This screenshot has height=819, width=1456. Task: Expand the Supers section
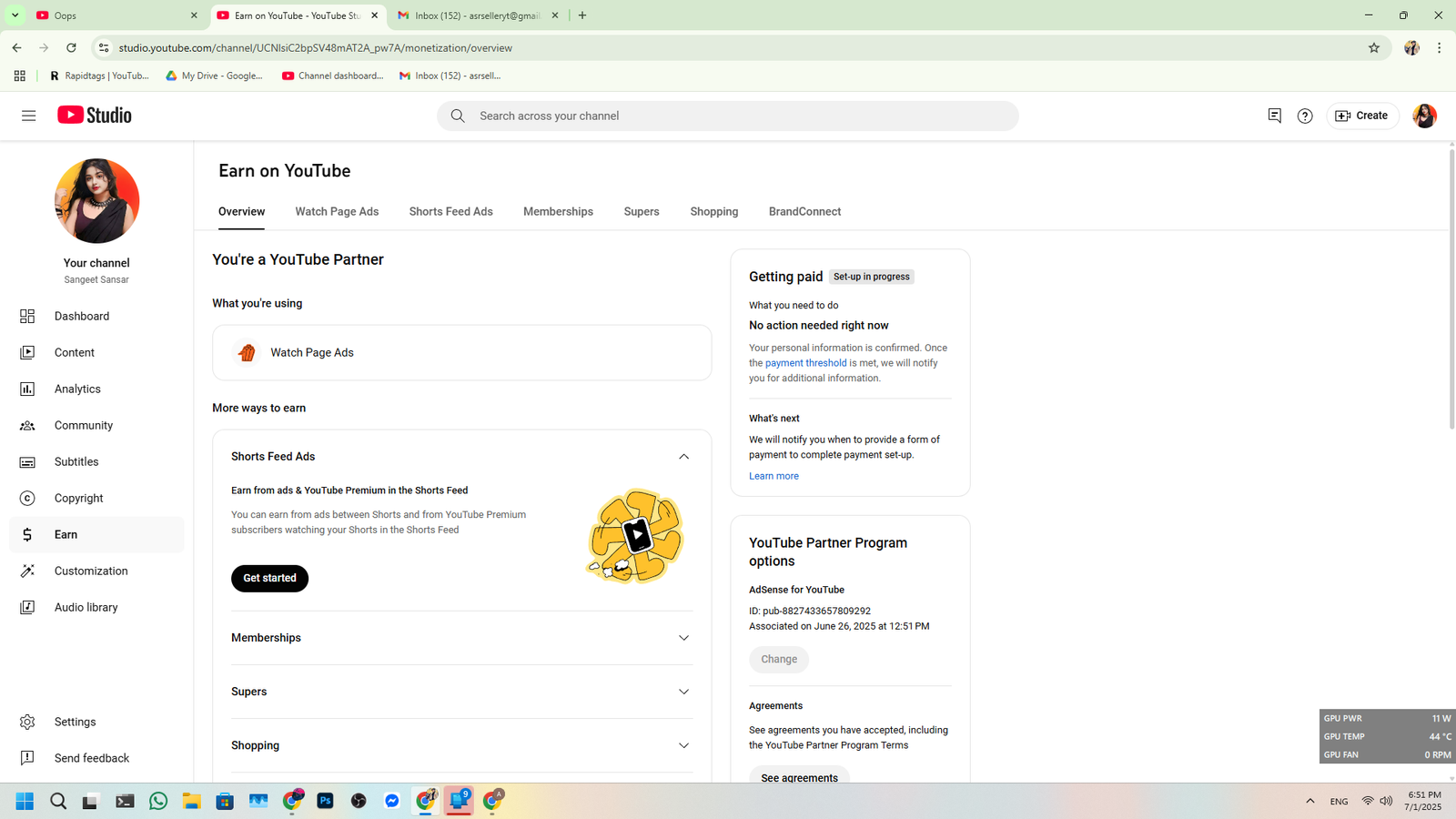click(x=683, y=692)
